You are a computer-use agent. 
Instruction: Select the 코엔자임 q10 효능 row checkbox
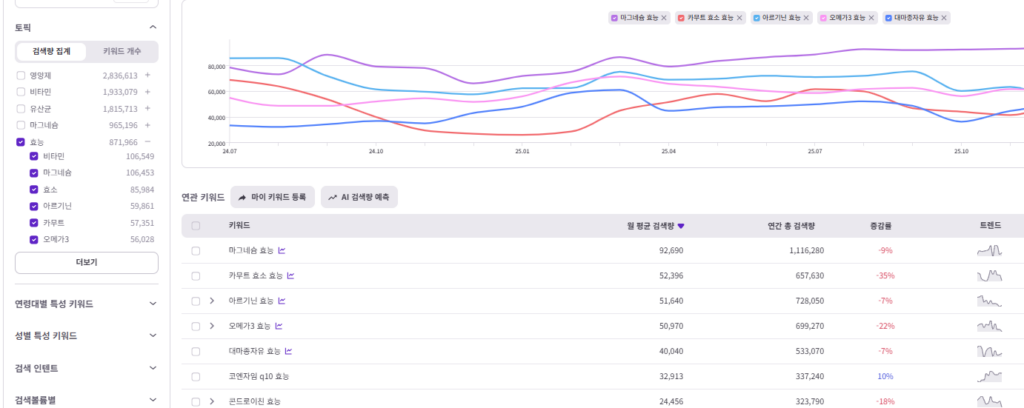(x=196, y=377)
